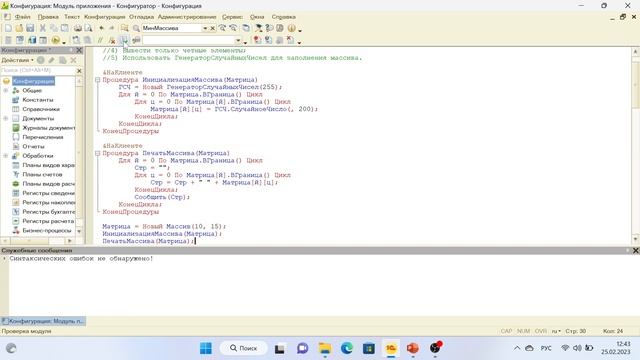640x360 pixels.
Task: Click the Print toolbar icon
Action: [78, 28]
